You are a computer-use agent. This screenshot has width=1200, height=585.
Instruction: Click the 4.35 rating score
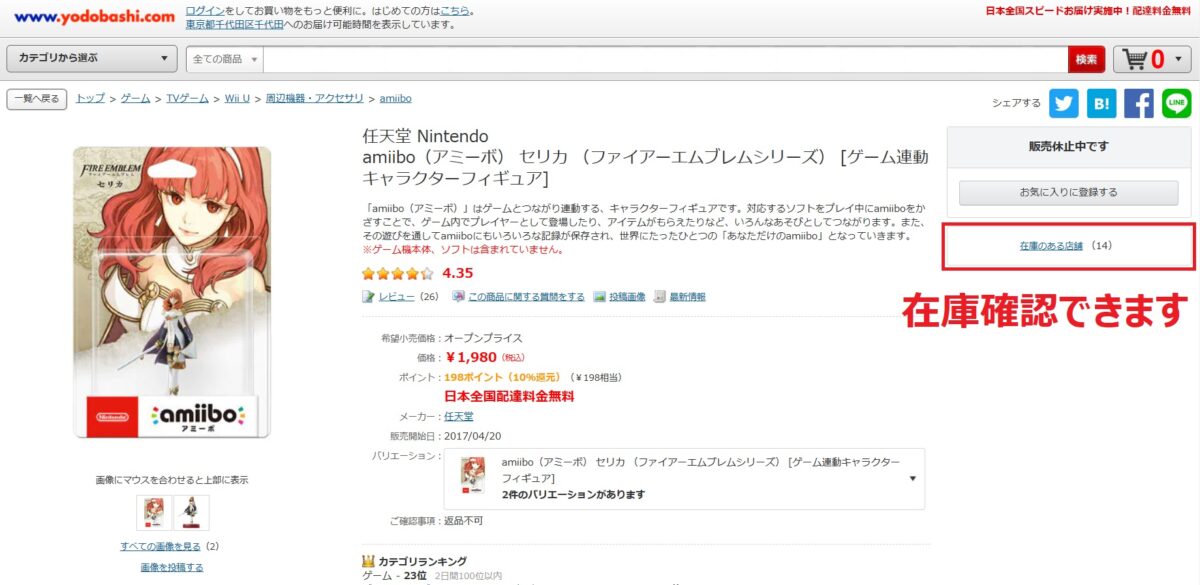(x=458, y=273)
